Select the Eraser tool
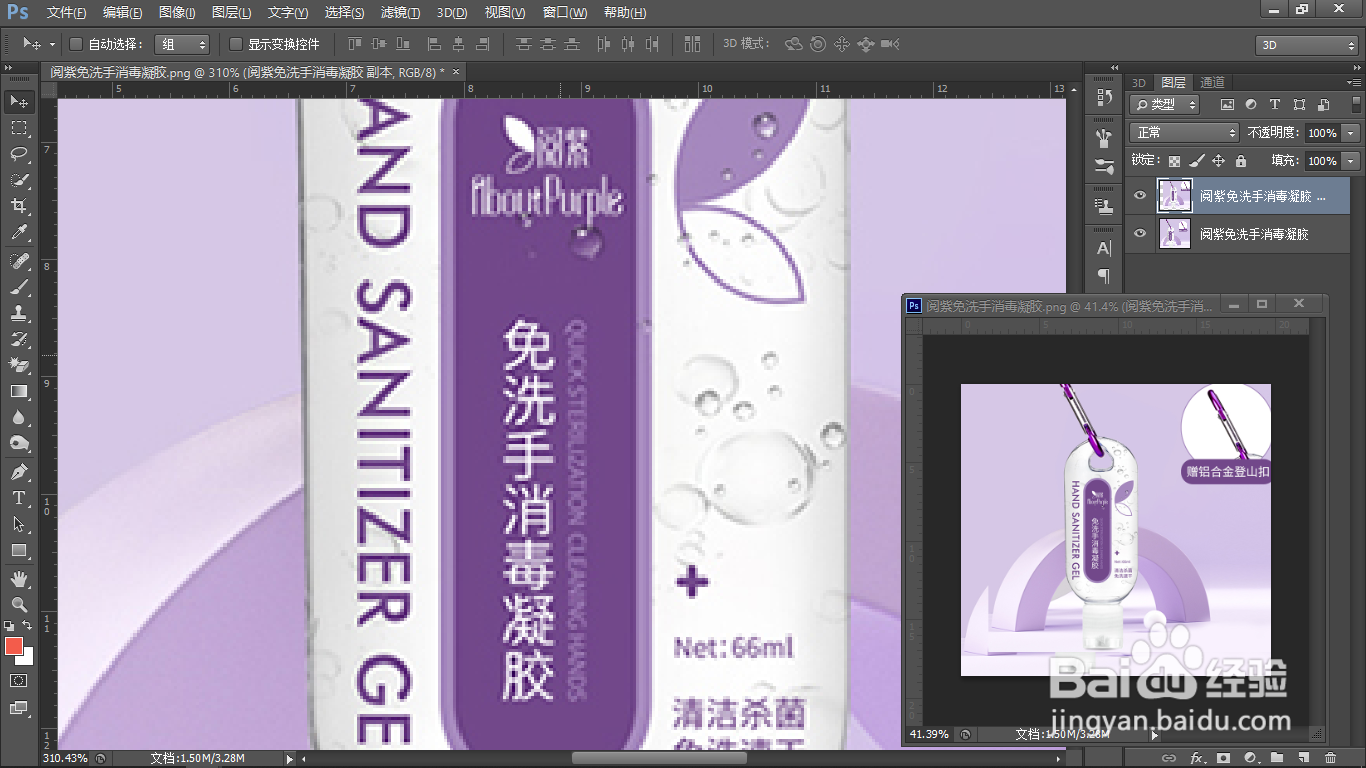Screen dimensions: 1366x768 coord(19,365)
